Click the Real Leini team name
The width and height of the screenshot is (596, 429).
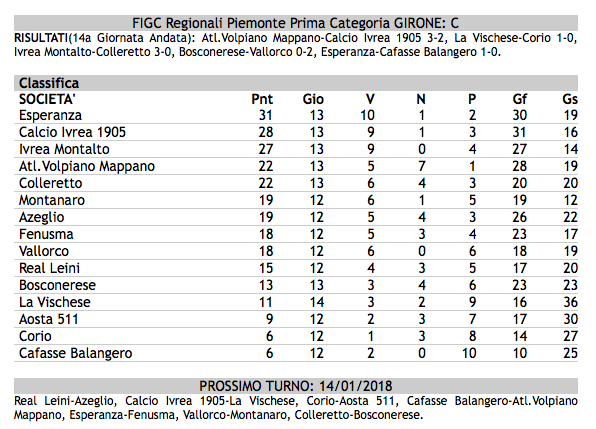(x=49, y=268)
